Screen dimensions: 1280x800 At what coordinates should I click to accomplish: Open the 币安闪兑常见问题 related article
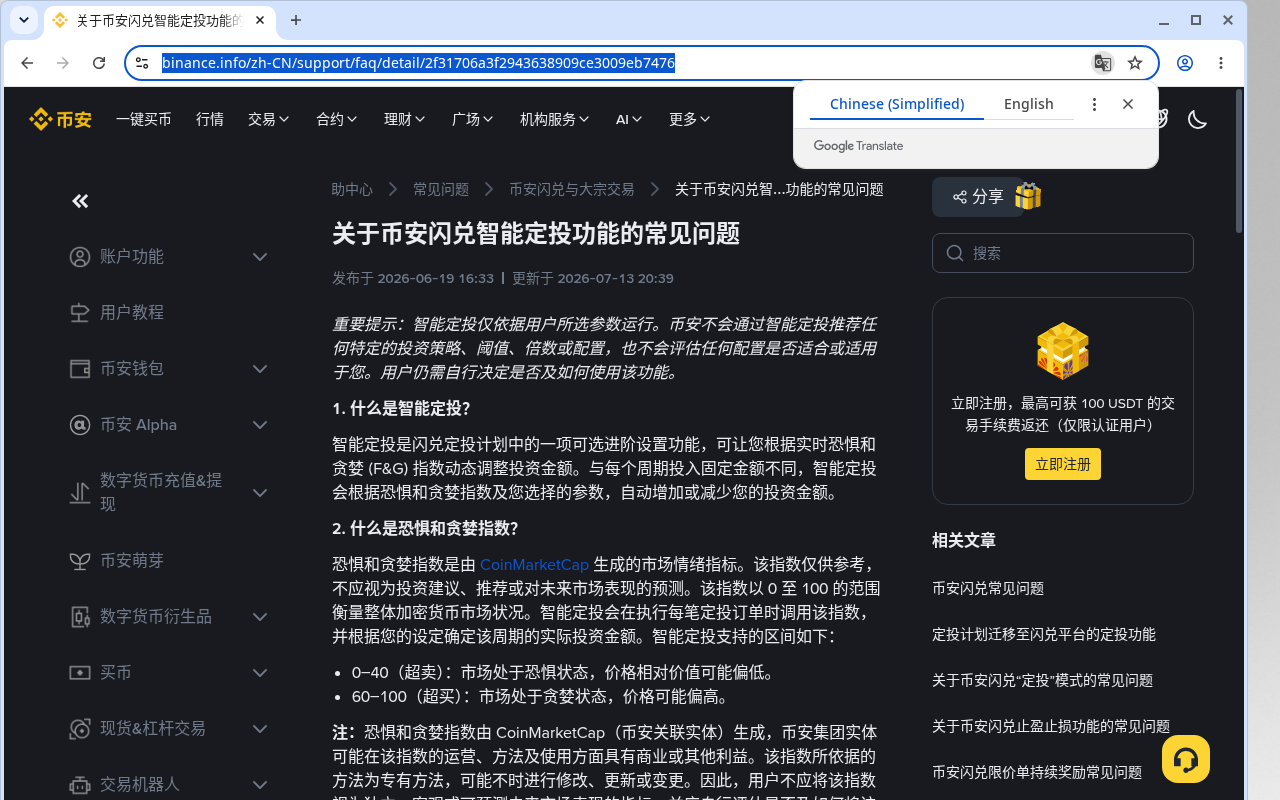tap(988, 588)
